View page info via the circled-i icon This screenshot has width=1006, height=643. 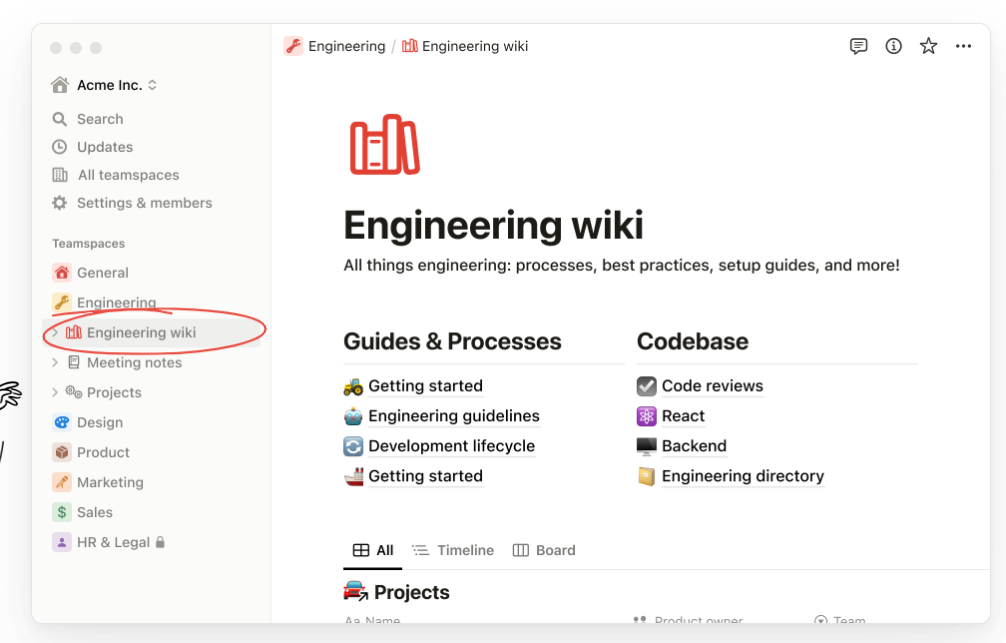click(893, 45)
